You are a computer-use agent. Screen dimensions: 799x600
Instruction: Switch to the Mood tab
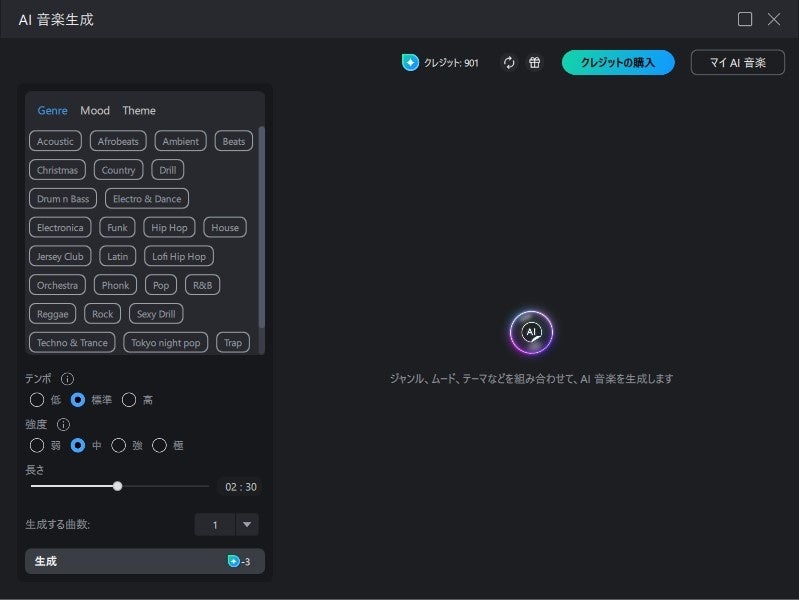click(x=95, y=111)
